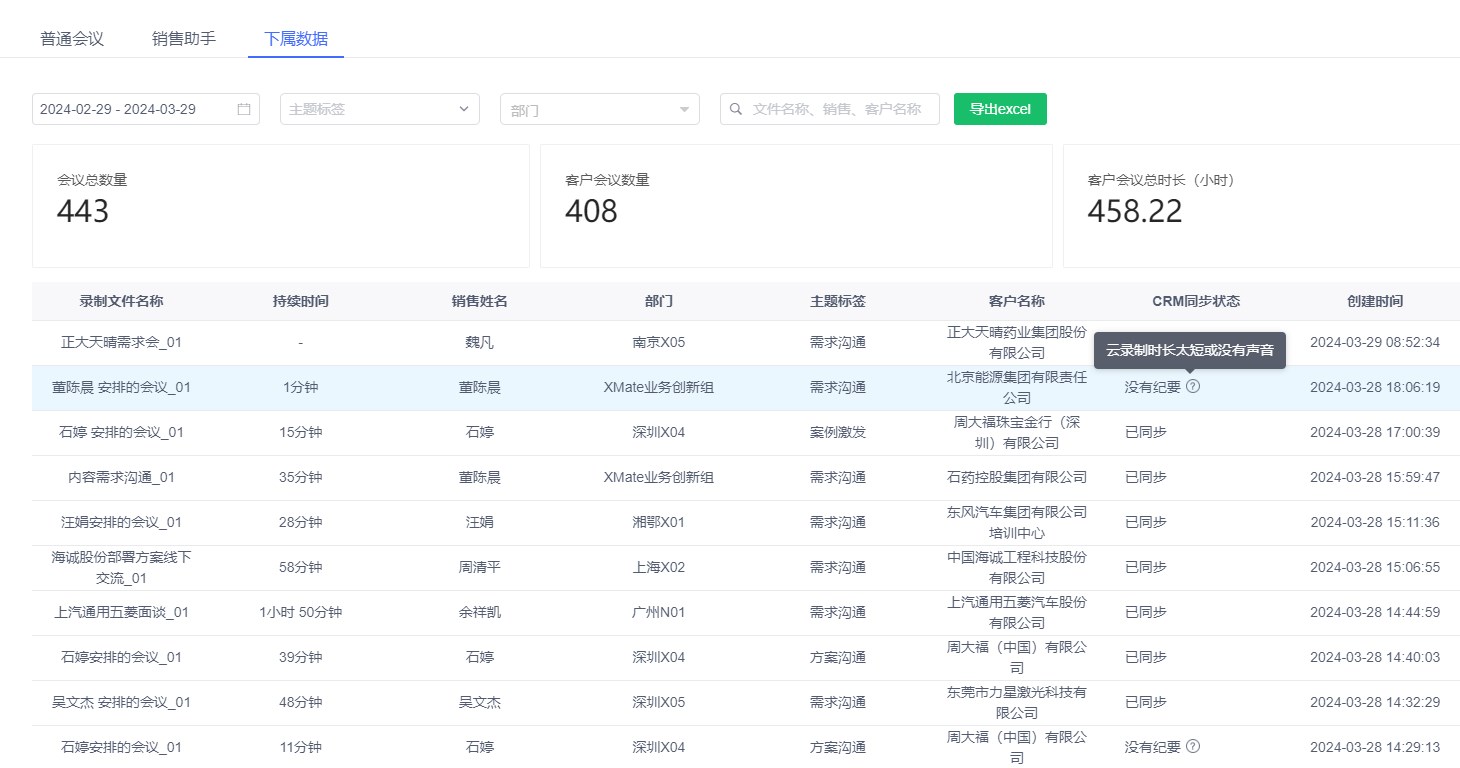Click the CRM同步状态 column header
Screen dimensions: 1460x768
click(x=1196, y=301)
